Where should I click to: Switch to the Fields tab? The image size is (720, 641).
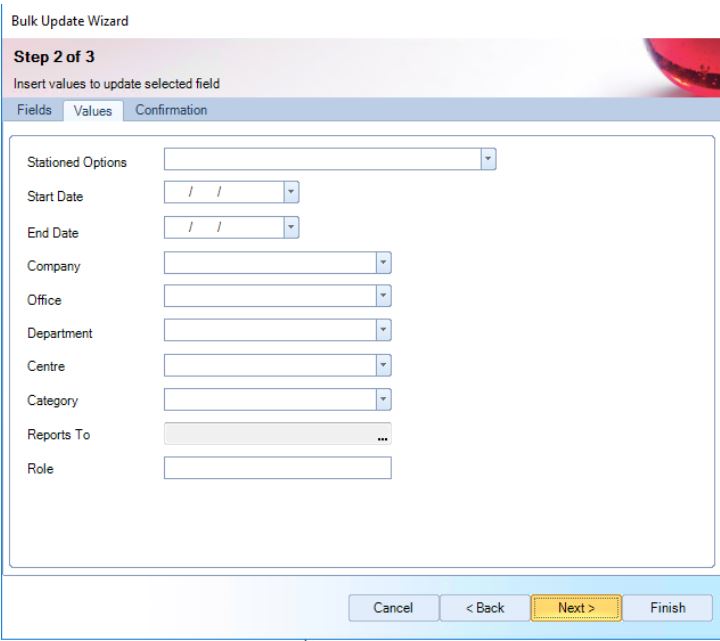pos(34,110)
